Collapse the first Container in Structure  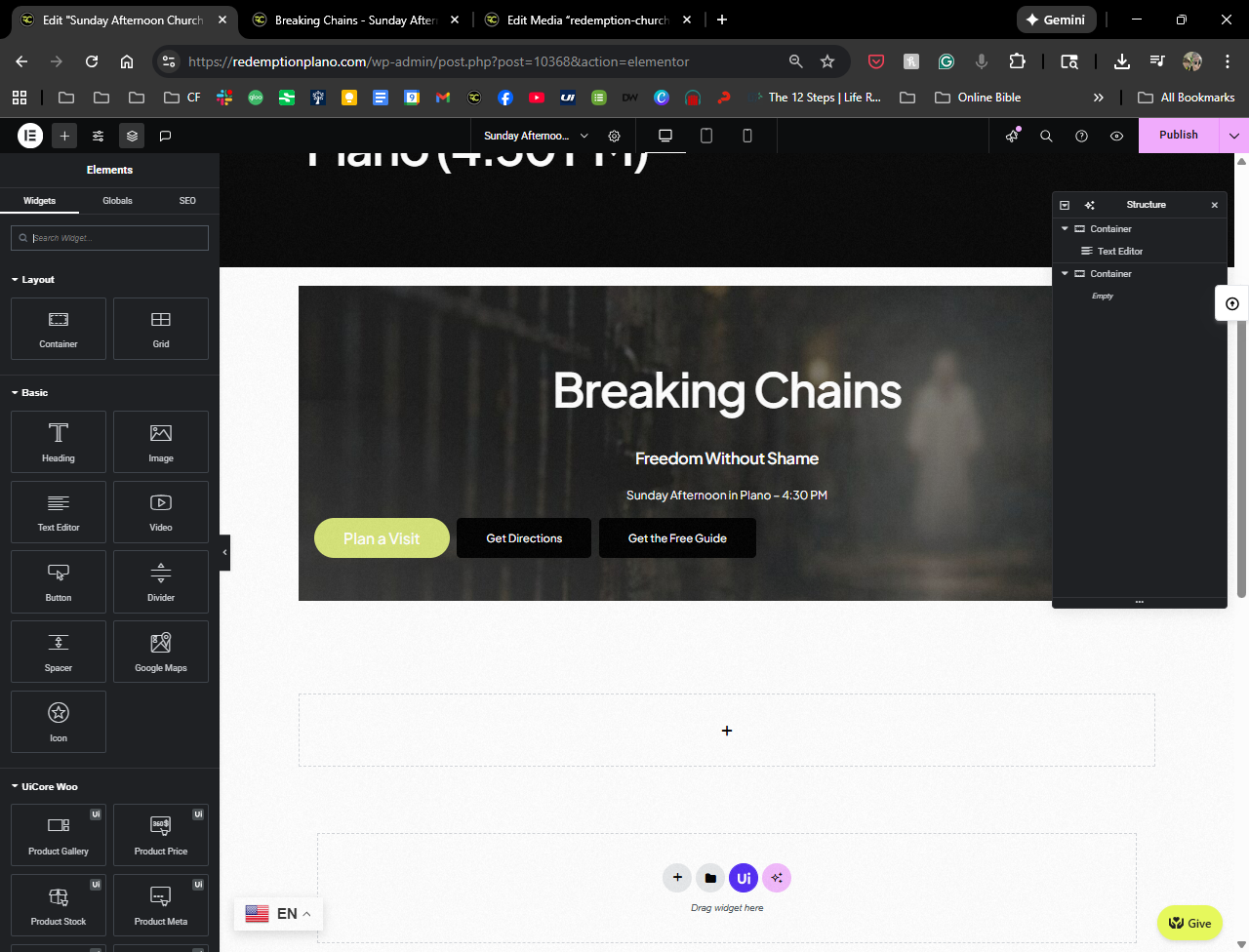(1065, 229)
